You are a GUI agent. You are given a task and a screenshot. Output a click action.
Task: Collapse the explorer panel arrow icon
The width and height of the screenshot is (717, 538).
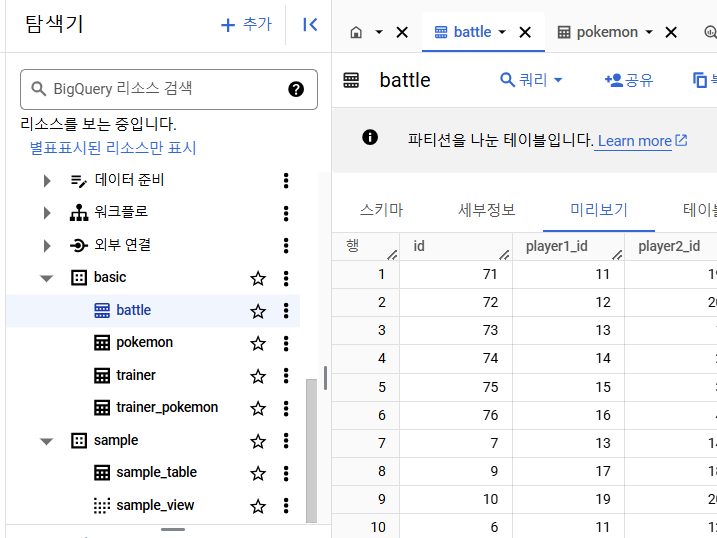(x=310, y=24)
